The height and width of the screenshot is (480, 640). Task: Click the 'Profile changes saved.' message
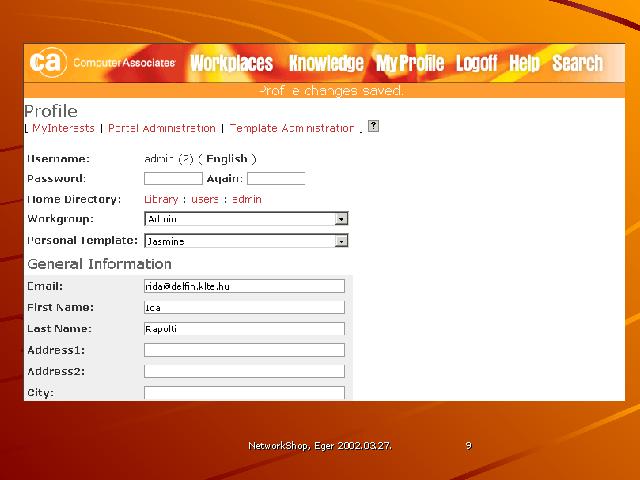[x=331, y=90]
